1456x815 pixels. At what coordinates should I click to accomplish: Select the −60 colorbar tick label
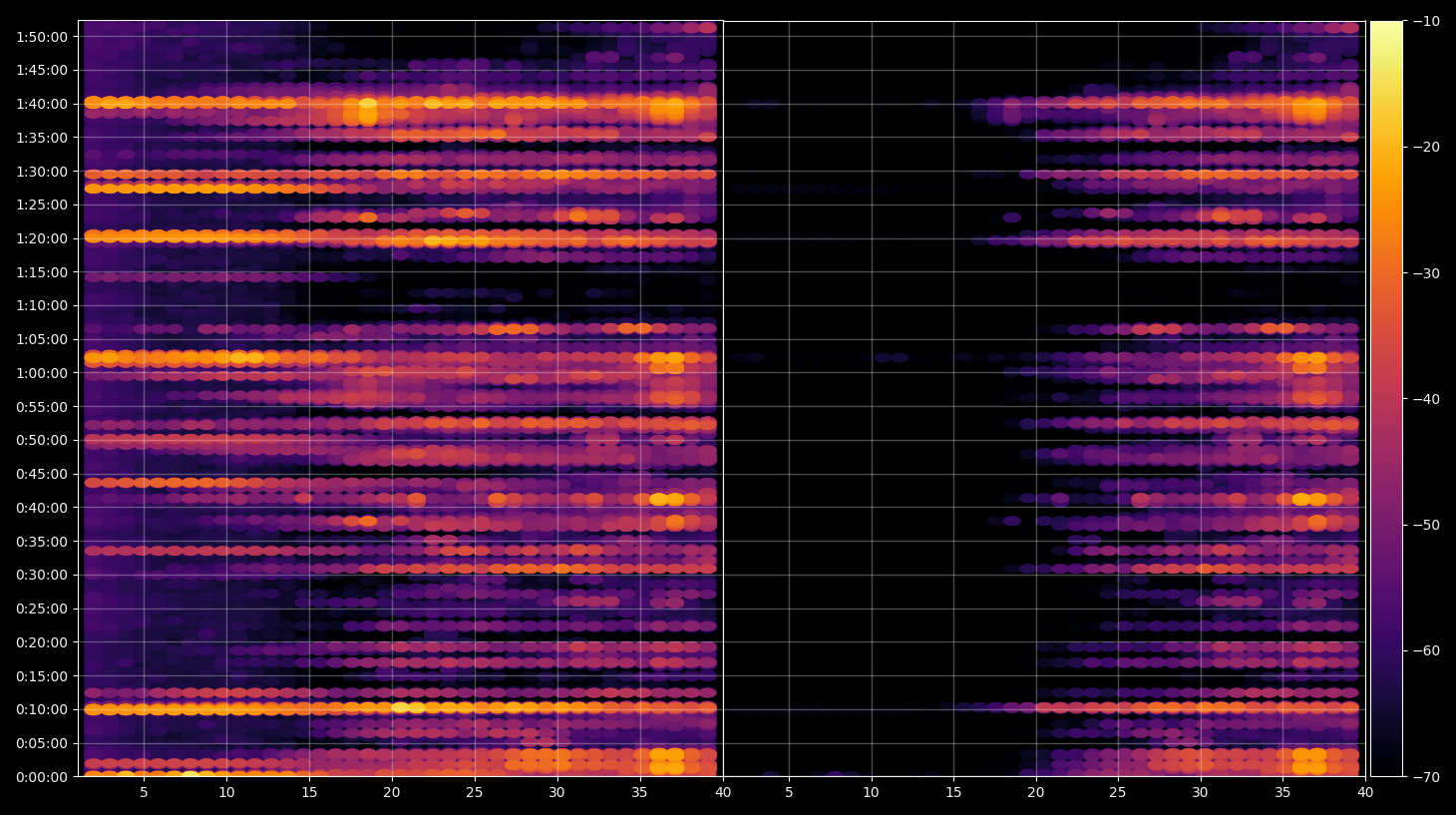(x=1426, y=650)
